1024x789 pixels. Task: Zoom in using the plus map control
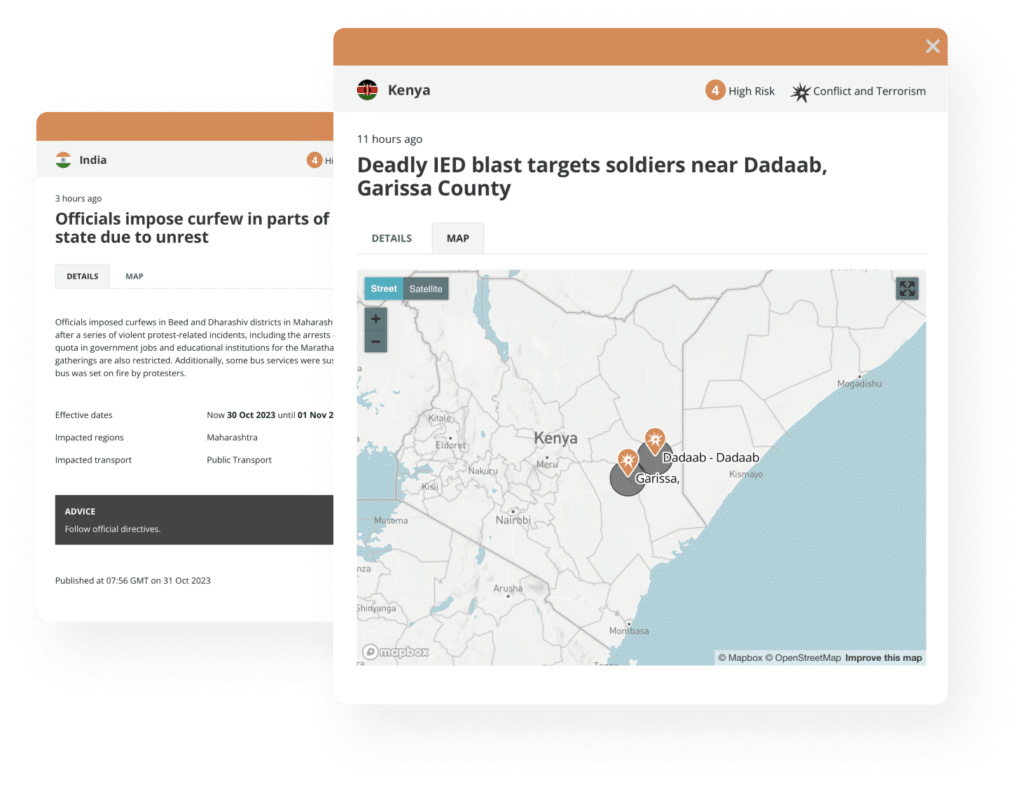pyautogui.click(x=375, y=319)
